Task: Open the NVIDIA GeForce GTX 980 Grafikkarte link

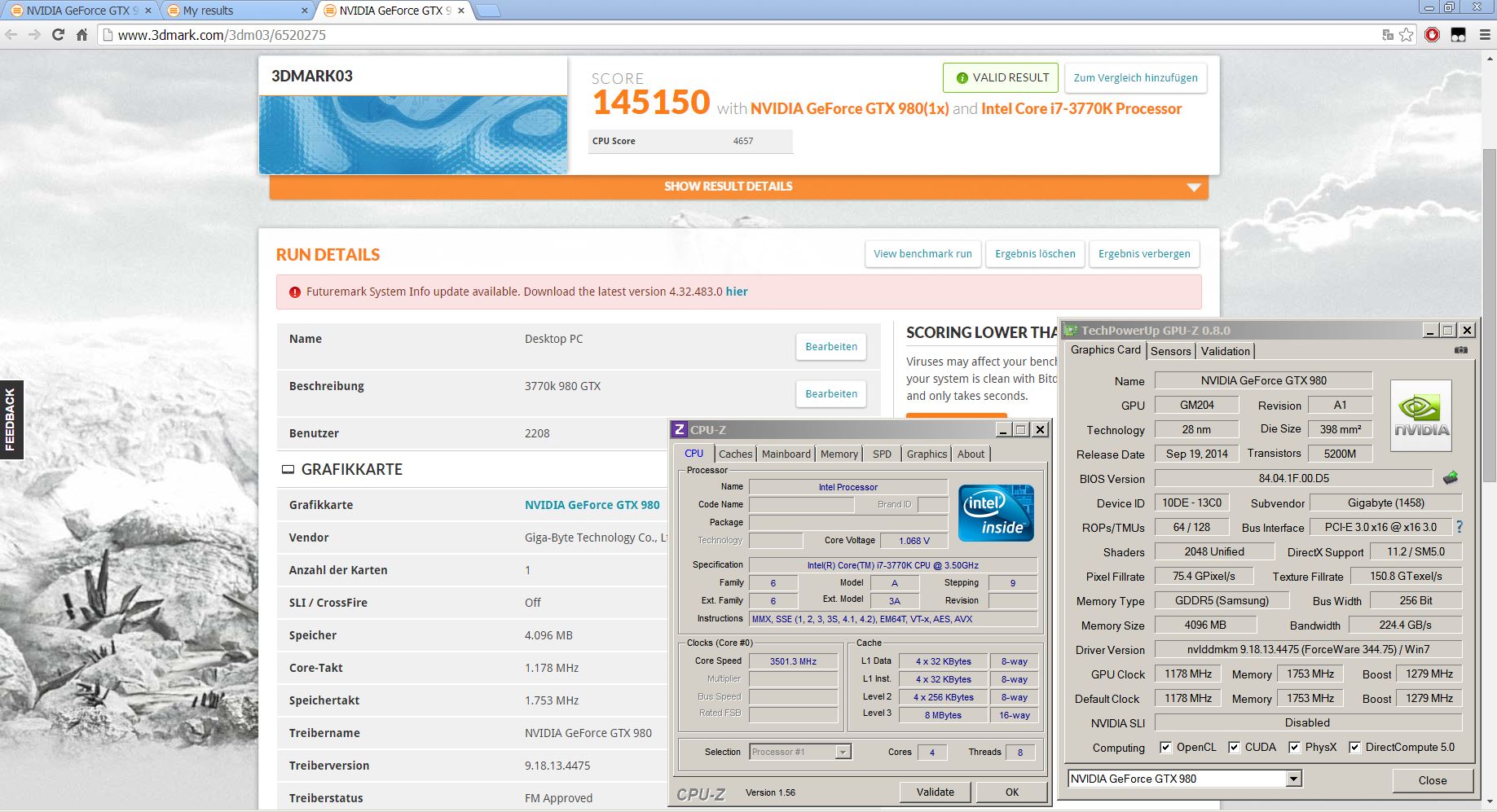Action: 592,505
